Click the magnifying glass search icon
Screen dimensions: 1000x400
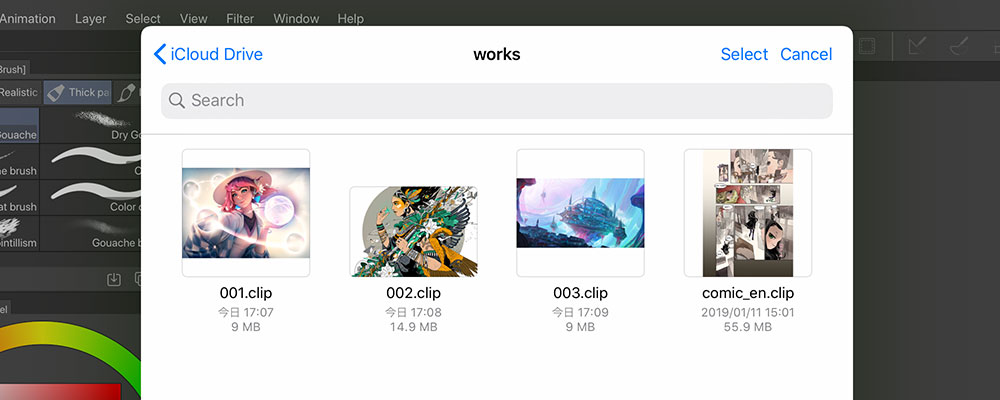click(x=177, y=100)
